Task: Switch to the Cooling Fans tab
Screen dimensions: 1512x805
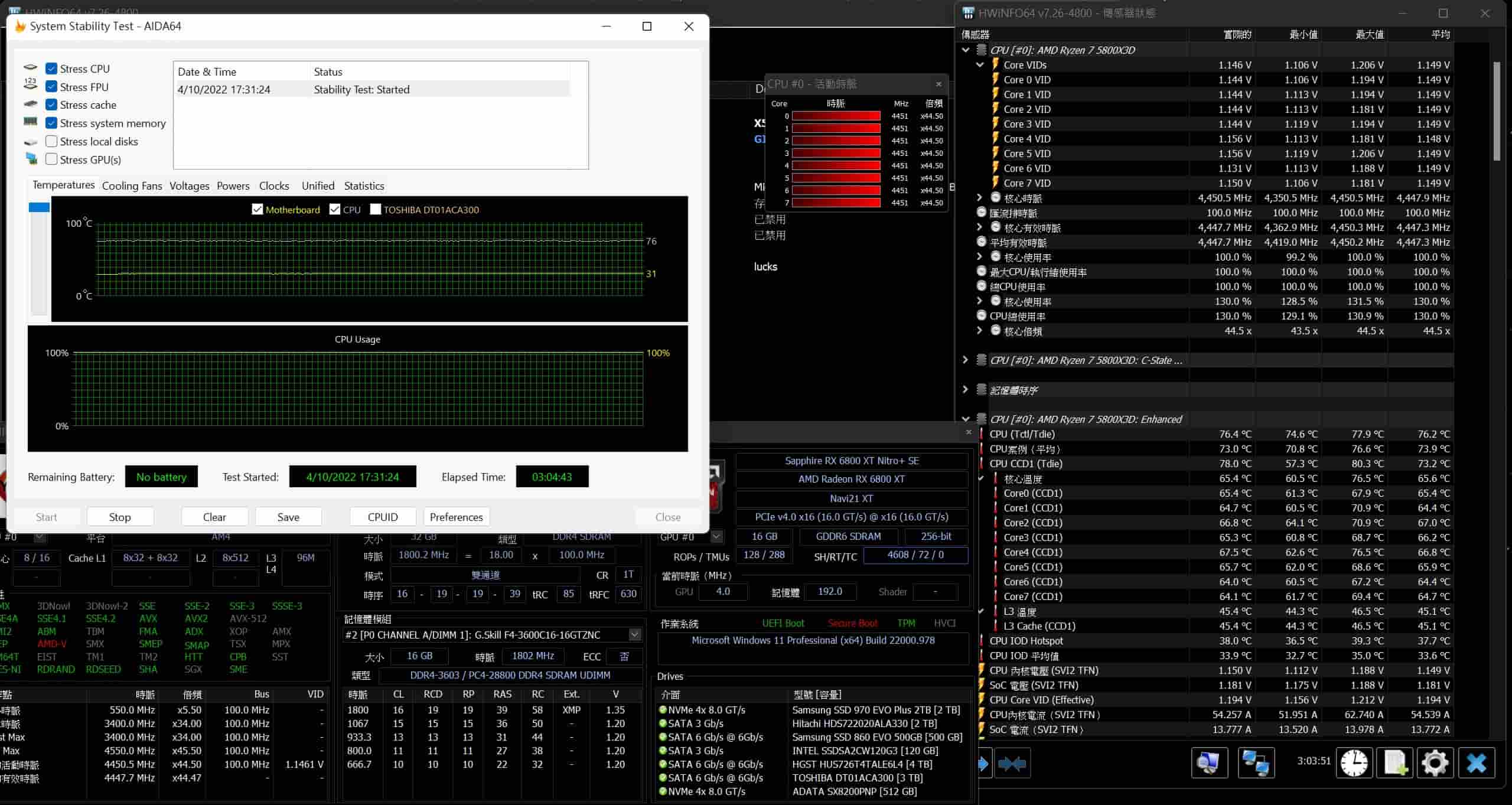Action: click(132, 185)
